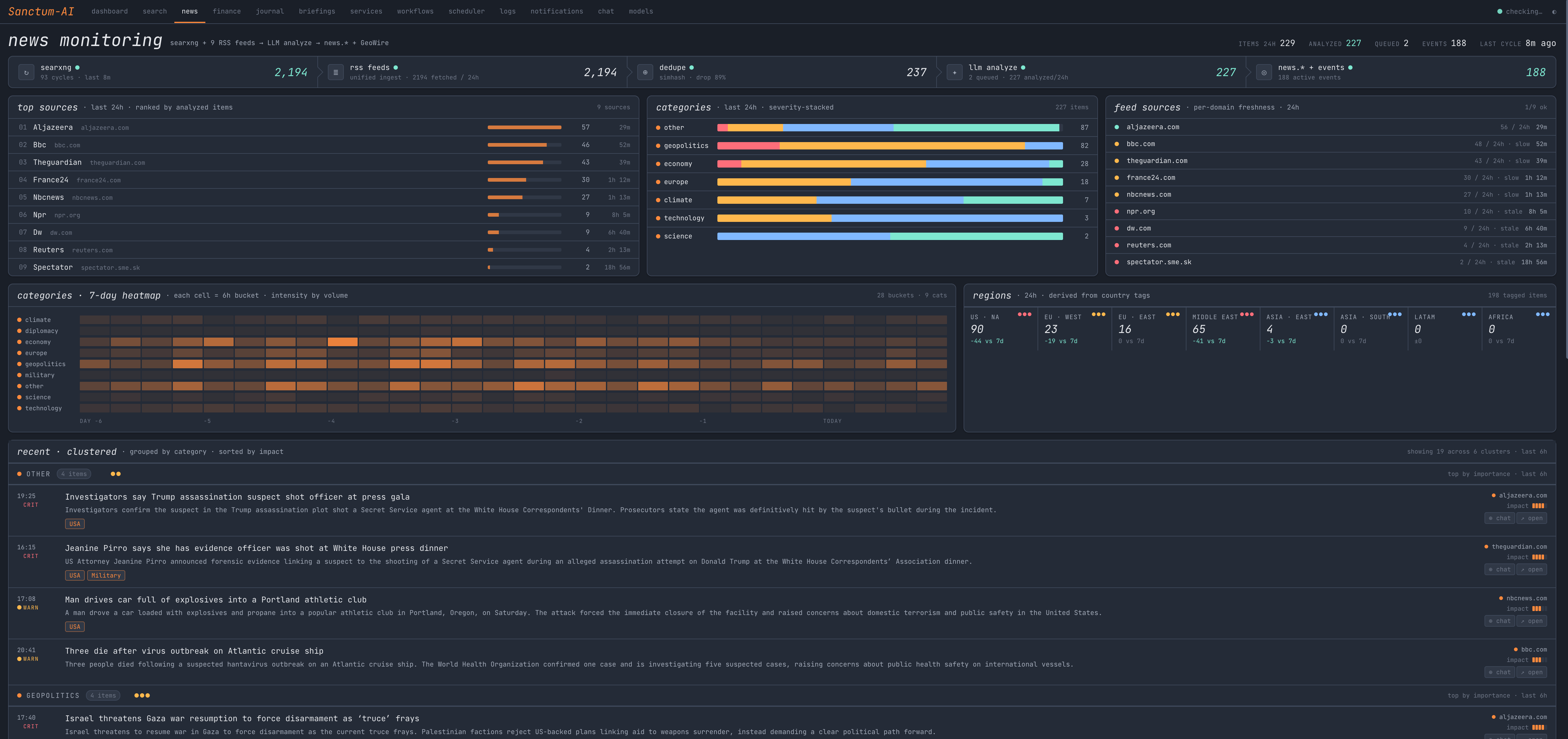The height and width of the screenshot is (739, 1568).
Task: Click open button for Atlantic cruise ship story
Action: coord(1531,673)
